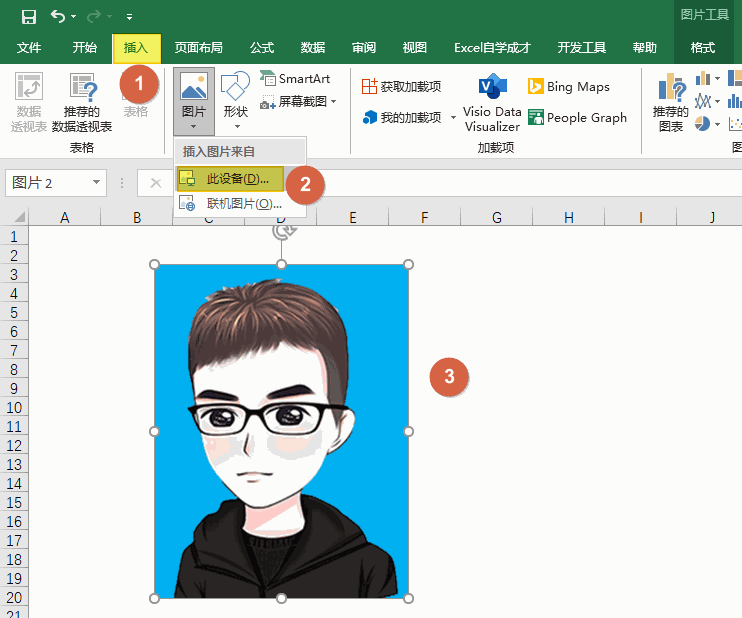Customize Quick Access Toolbar dropdown
Image resolution: width=742 pixels, height=618 pixels.
129,17
